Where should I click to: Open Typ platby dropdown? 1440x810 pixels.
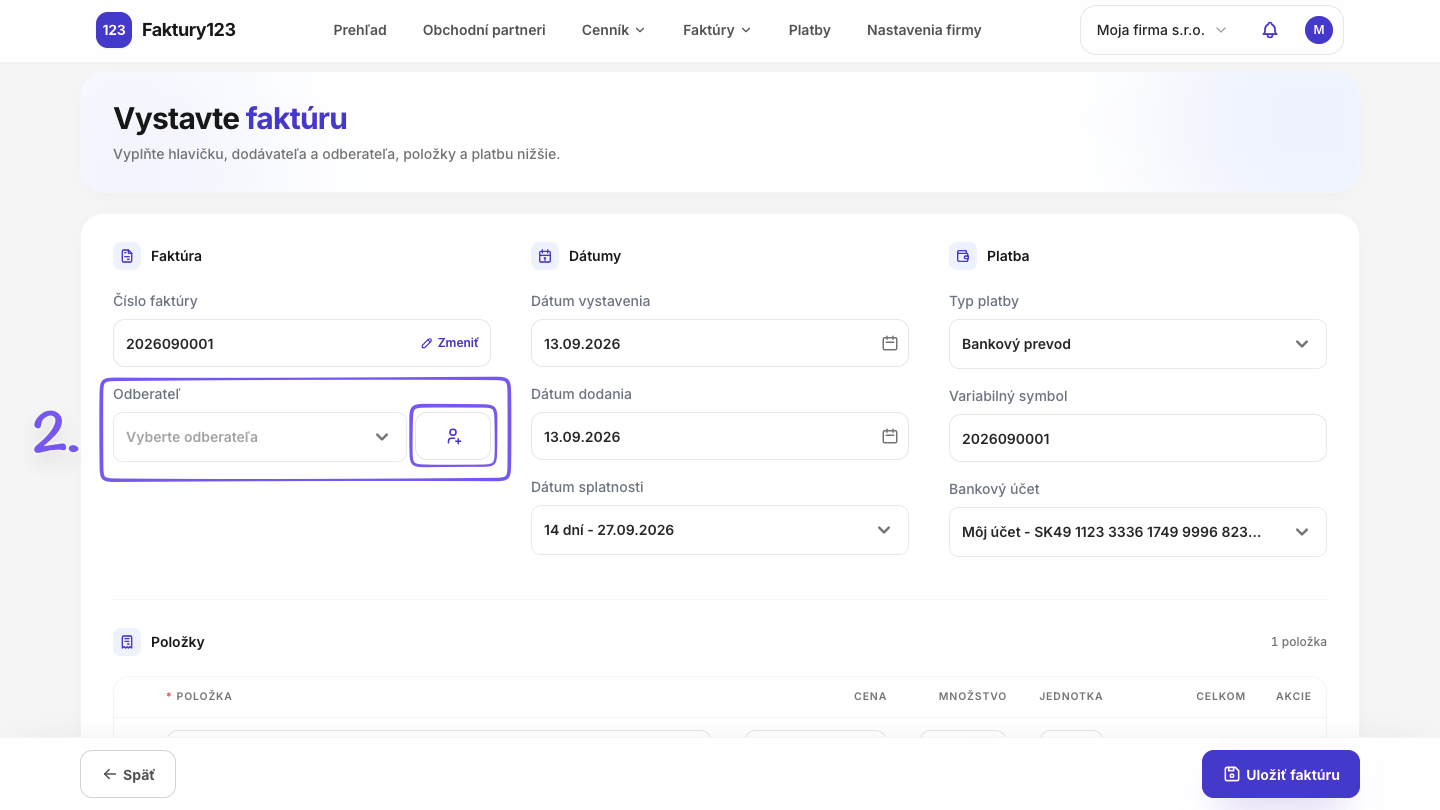tap(1138, 344)
